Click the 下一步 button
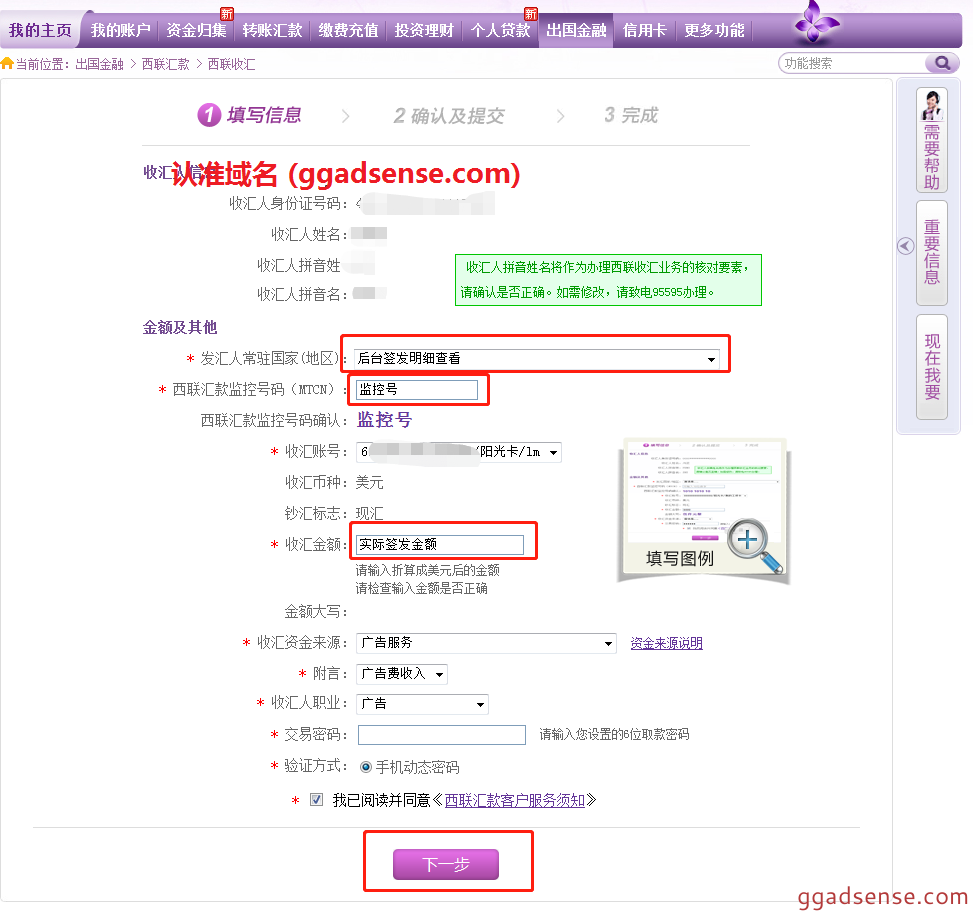The height and width of the screenshot is (911, 973). point(445,864)
